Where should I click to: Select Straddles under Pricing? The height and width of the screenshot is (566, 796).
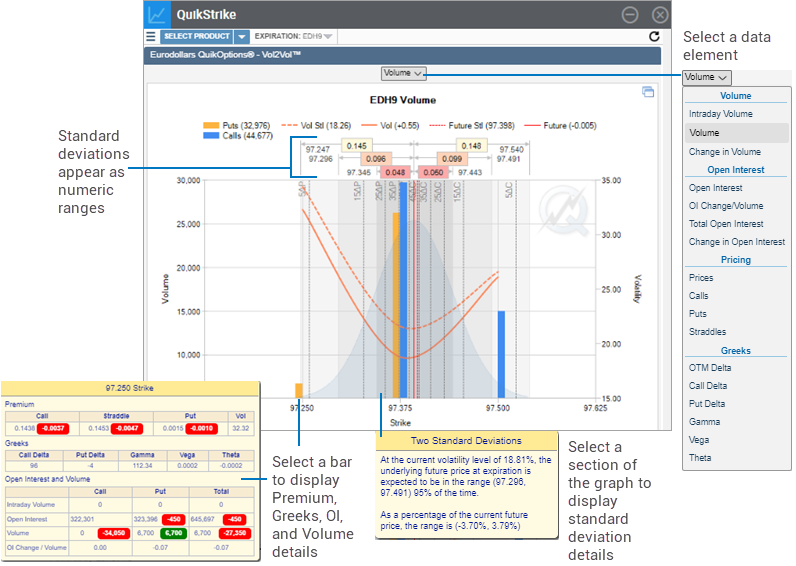[x=707, y=332]
